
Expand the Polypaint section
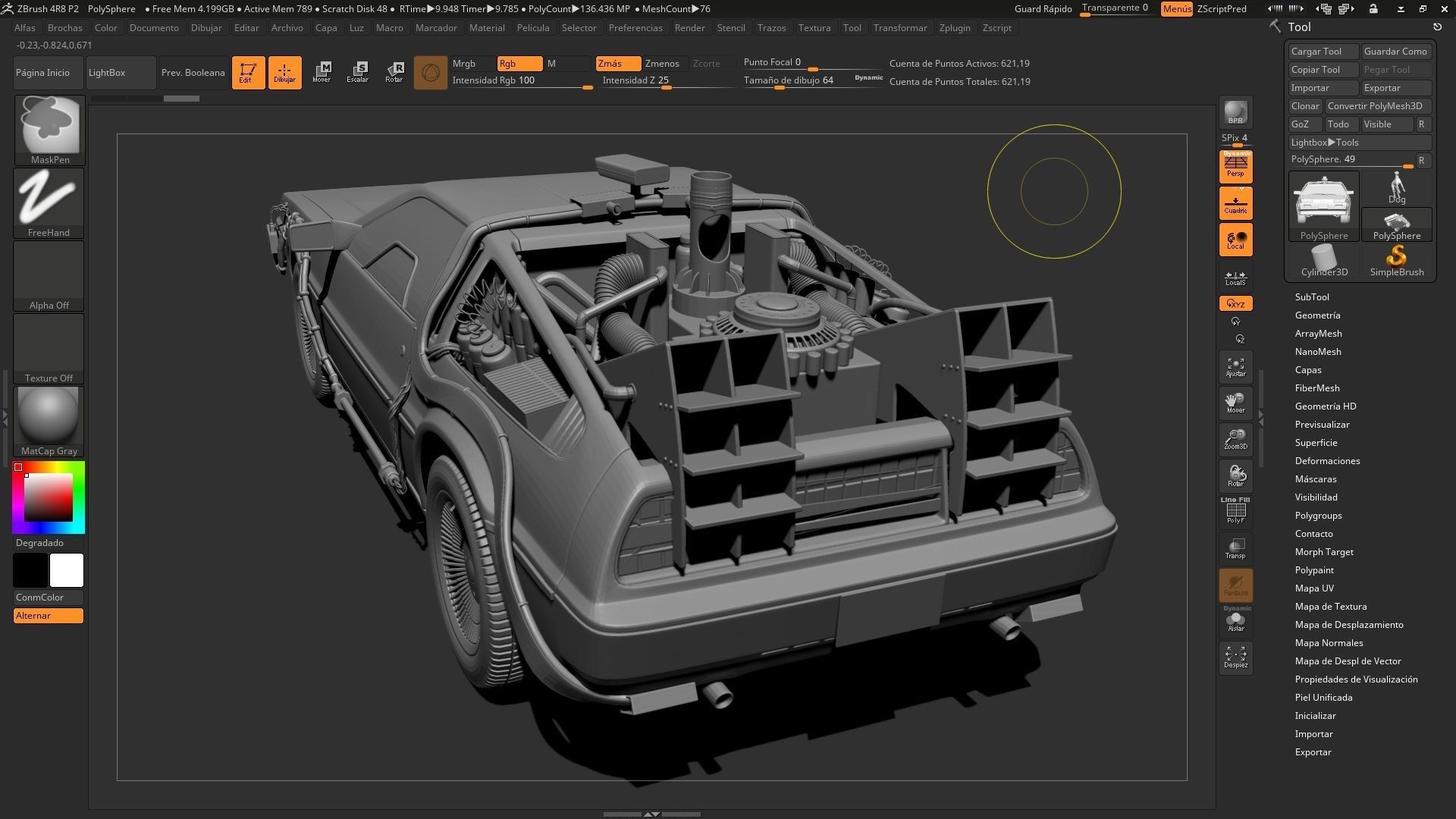[1314, 570]
